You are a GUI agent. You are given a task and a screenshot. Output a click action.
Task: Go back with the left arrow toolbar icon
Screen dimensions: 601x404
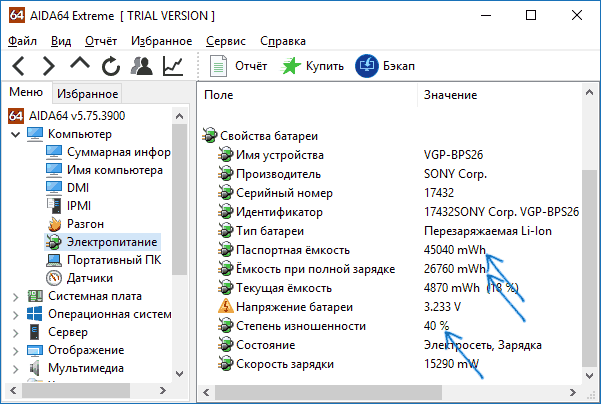tap(18, 66)
